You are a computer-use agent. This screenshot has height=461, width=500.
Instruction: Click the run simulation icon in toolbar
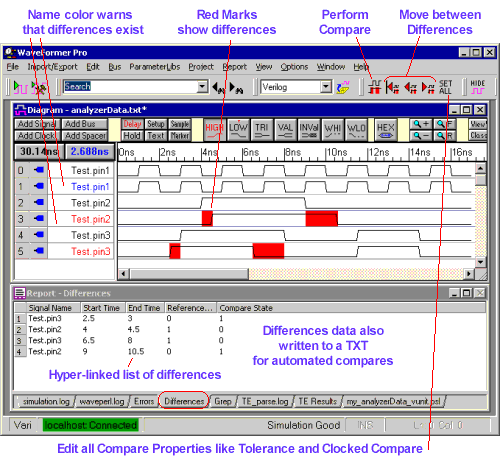(x=20, y=87)
